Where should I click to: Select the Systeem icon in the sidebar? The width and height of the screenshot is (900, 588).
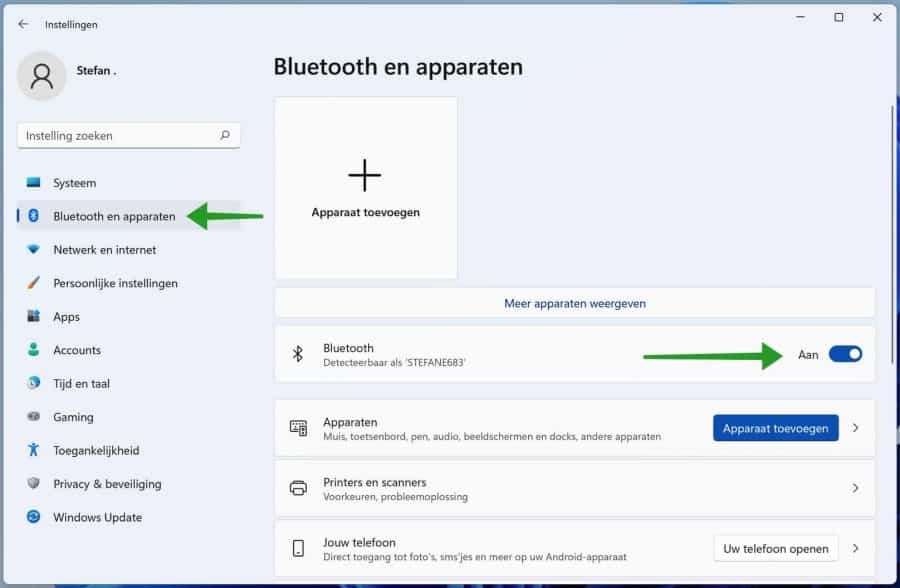33,183
